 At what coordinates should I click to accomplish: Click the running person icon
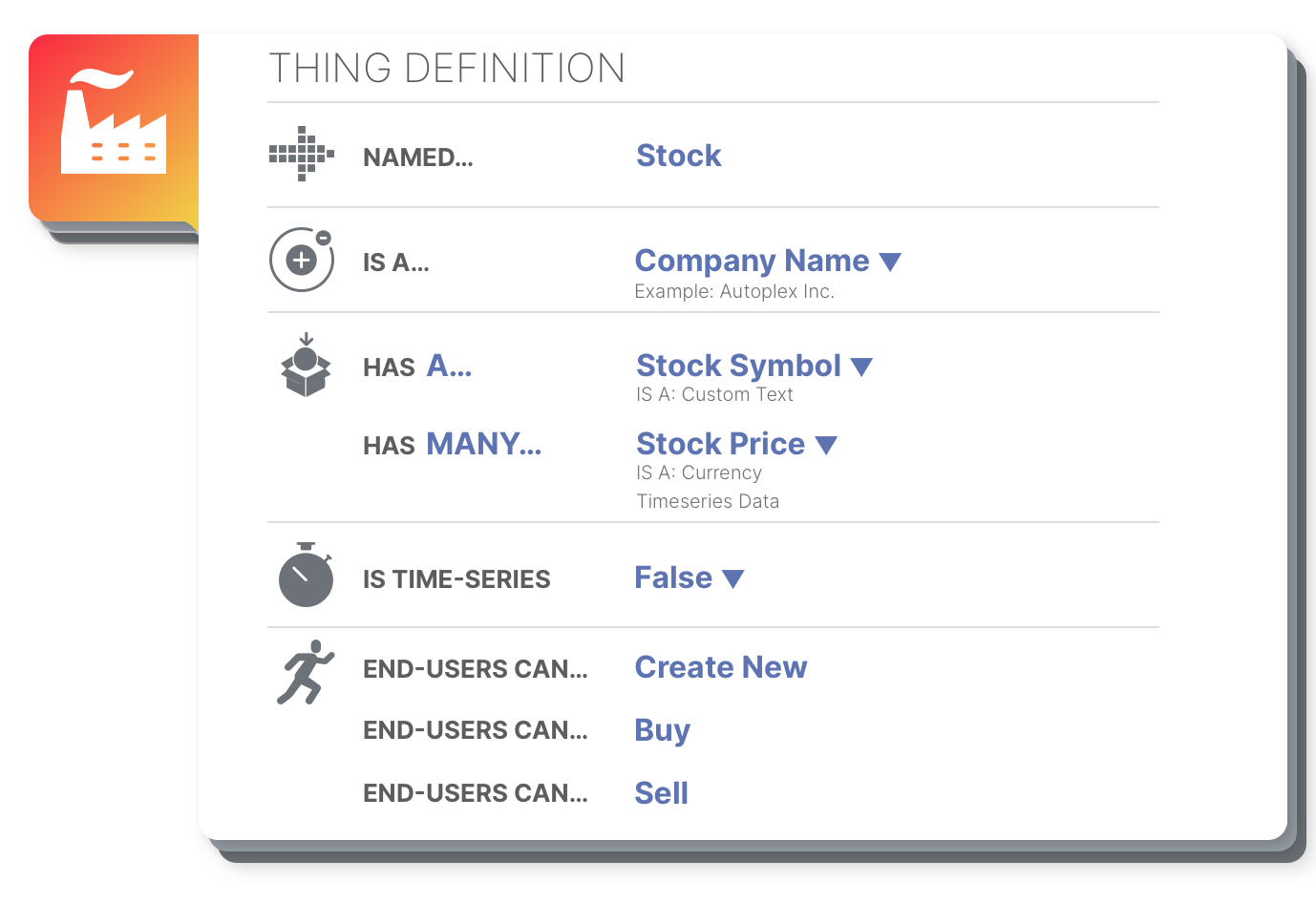(x=306, y=672)
